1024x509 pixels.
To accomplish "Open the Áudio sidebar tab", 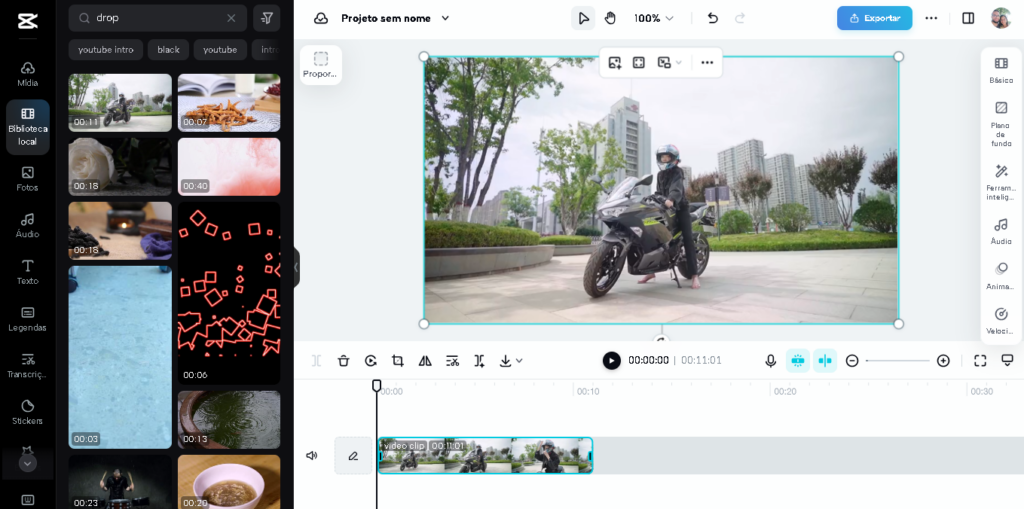I will pyautogui.click(x=27, y=225).
